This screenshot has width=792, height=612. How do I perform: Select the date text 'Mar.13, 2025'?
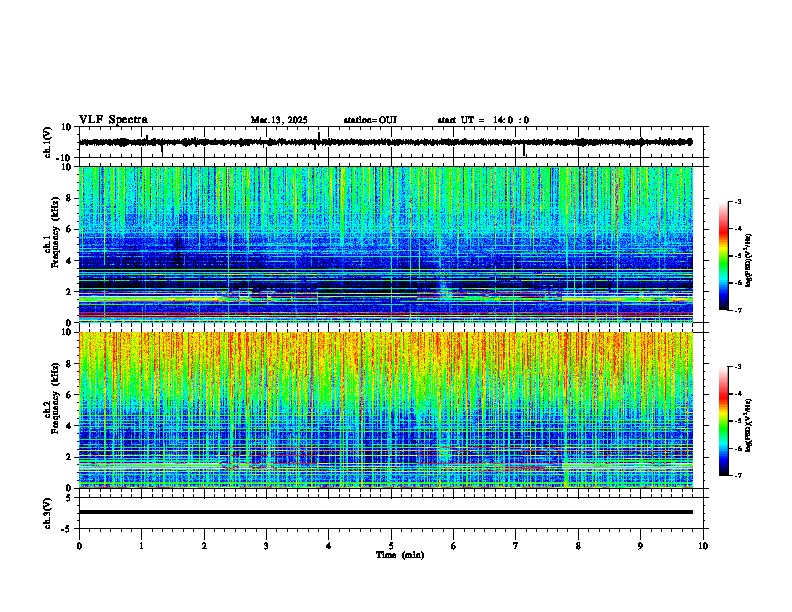pos(279,120)
